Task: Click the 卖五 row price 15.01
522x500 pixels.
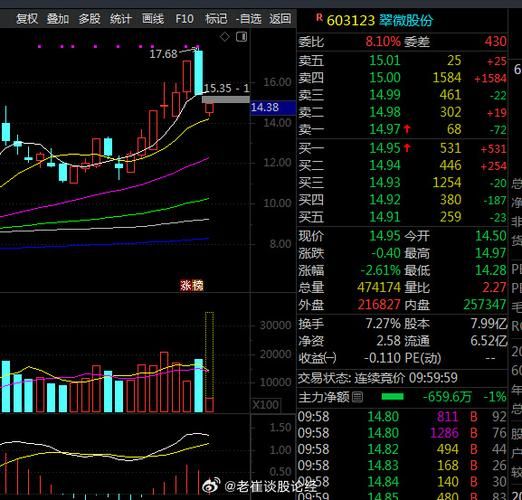Action: click(385, 61)
